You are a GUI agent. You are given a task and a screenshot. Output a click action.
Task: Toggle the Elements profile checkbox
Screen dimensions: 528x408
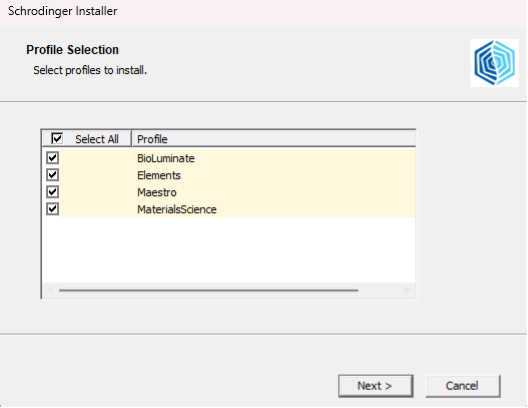pos(53,175)
